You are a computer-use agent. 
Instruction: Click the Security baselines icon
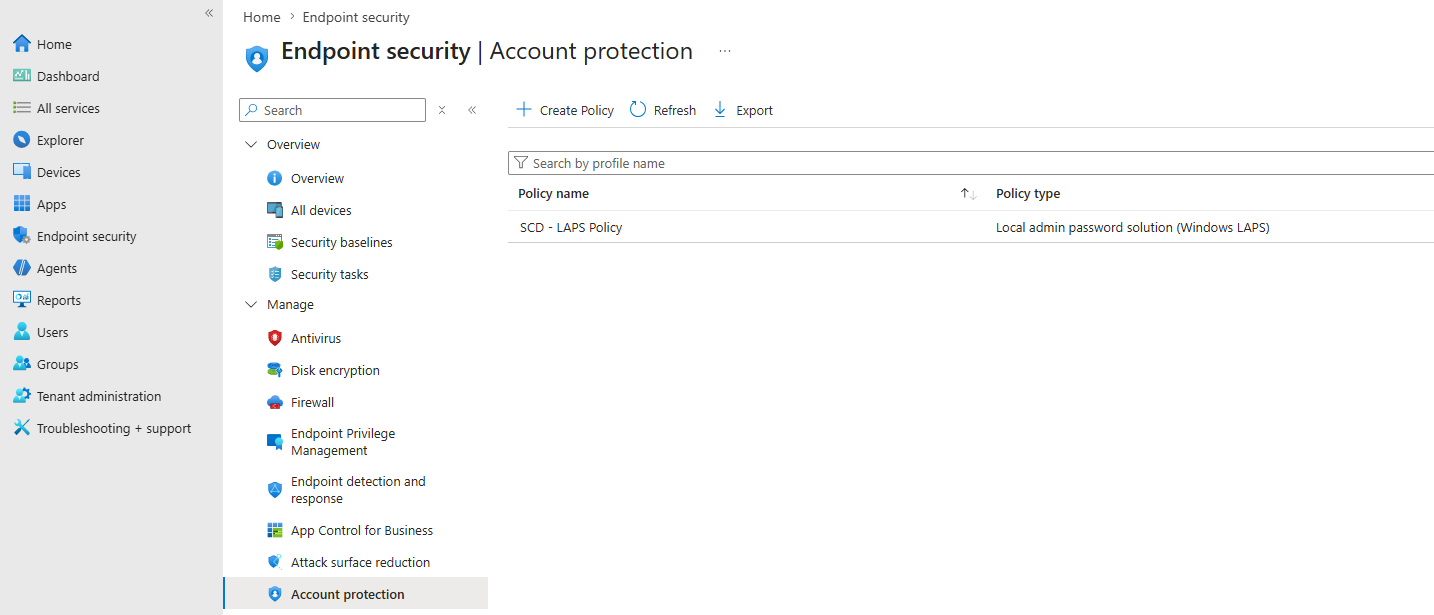pos(275,242)
